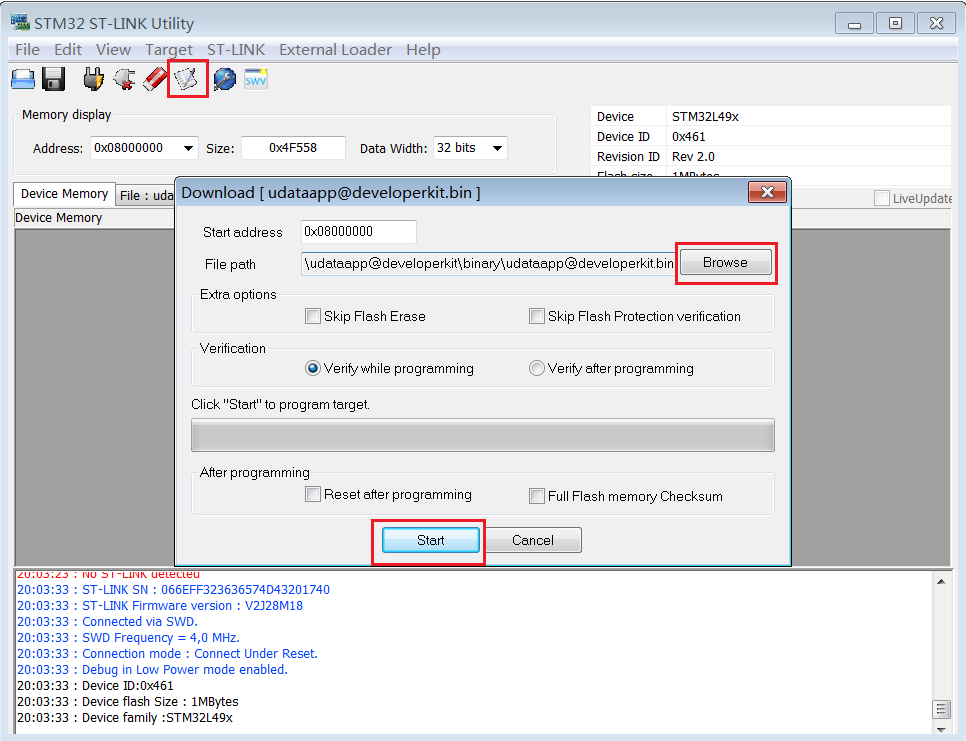
Task: Switch to the Device Memory tab
Action: pos(65,194)
